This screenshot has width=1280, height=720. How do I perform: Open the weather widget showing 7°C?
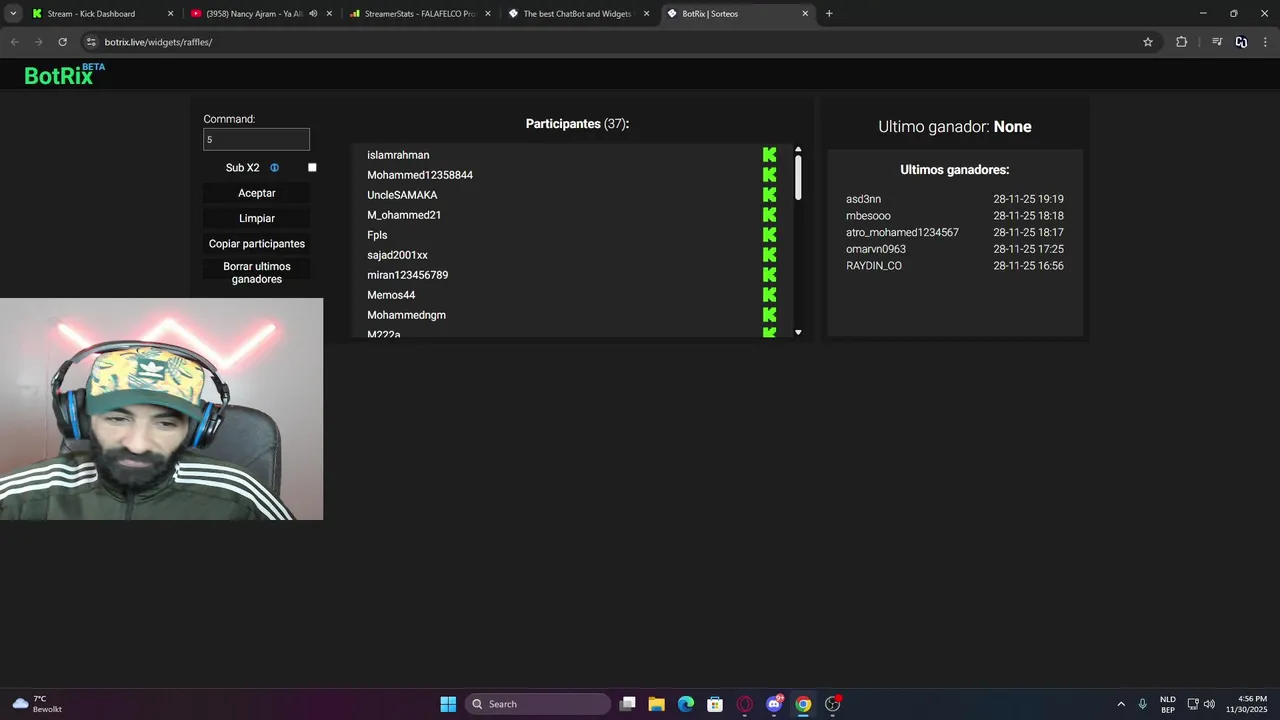click(x=37, y=704)
